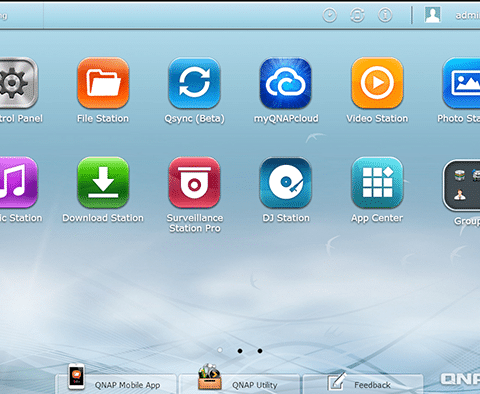Click the myQNAPcloud label

286,119
